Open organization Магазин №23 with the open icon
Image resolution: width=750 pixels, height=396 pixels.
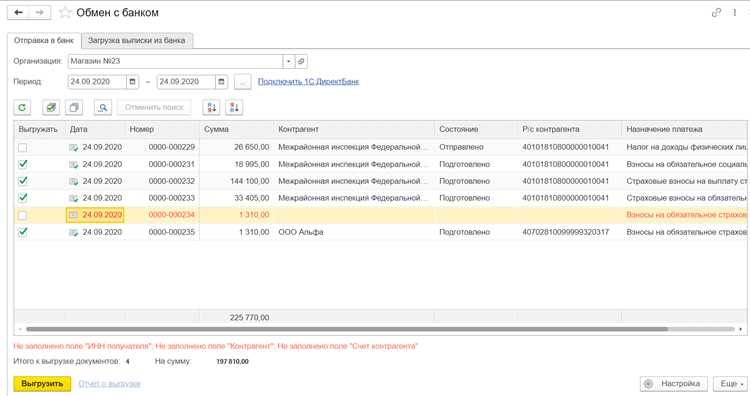[x=301, y=61]
